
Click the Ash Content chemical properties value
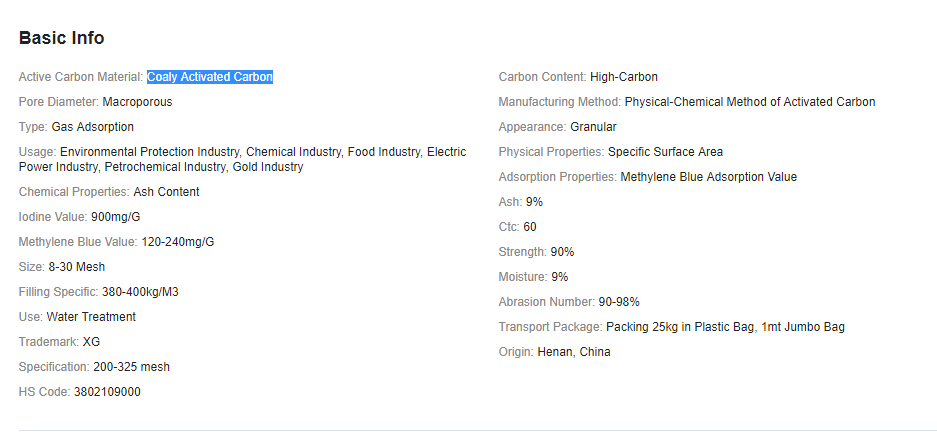pos(166,192)
